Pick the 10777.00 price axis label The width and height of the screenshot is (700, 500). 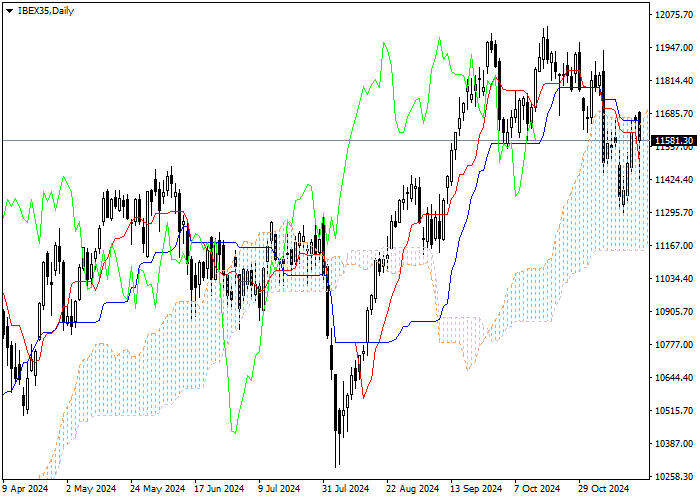(x=674, y=345)
